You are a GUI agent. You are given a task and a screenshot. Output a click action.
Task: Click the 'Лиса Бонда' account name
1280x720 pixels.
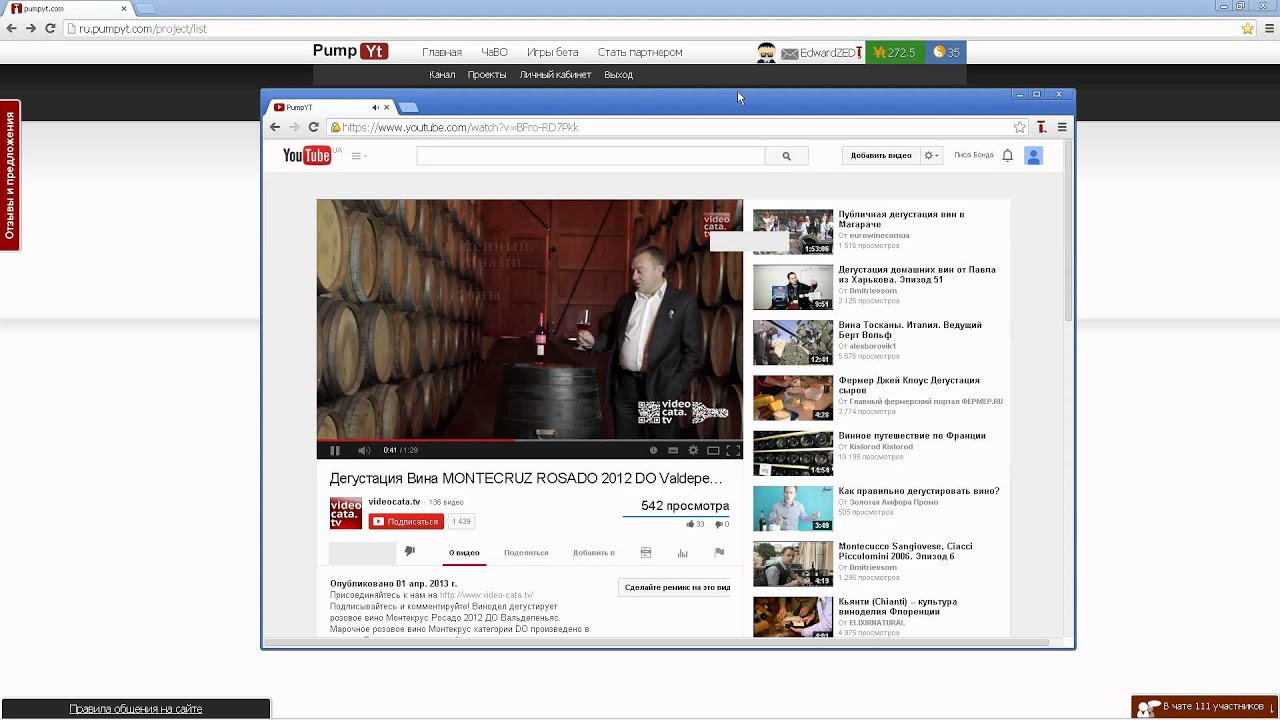(973, 155)
